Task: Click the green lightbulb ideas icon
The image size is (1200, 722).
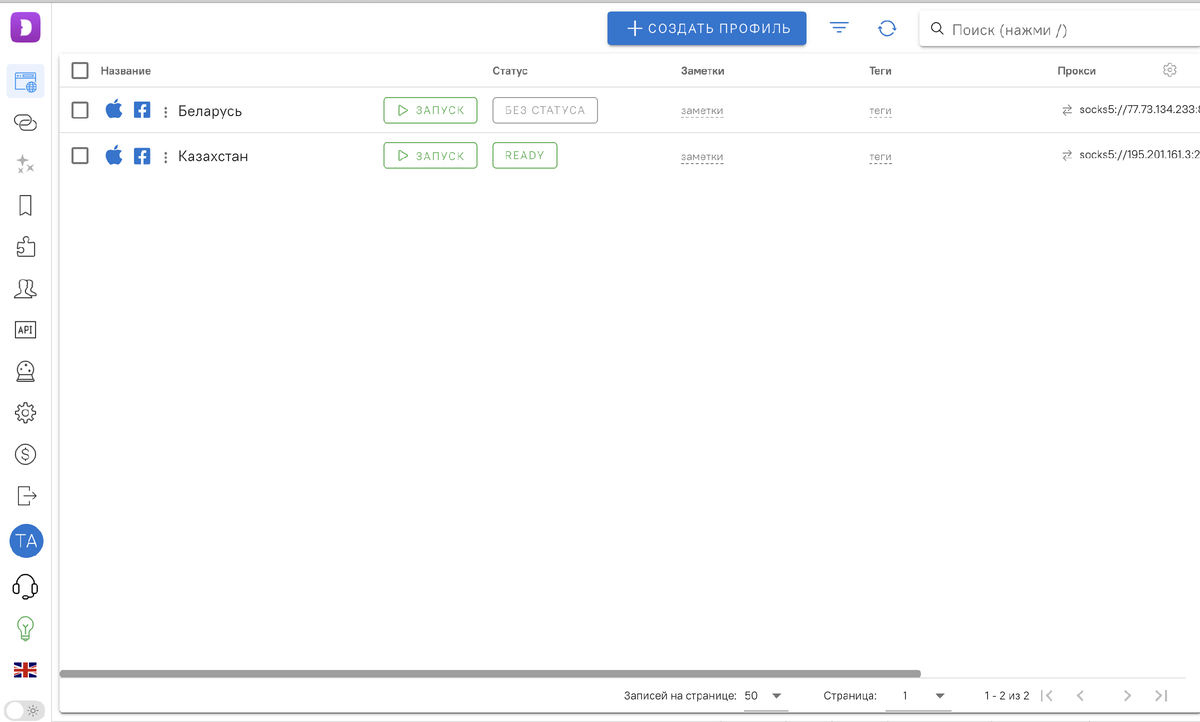Action: pos(25,628)
